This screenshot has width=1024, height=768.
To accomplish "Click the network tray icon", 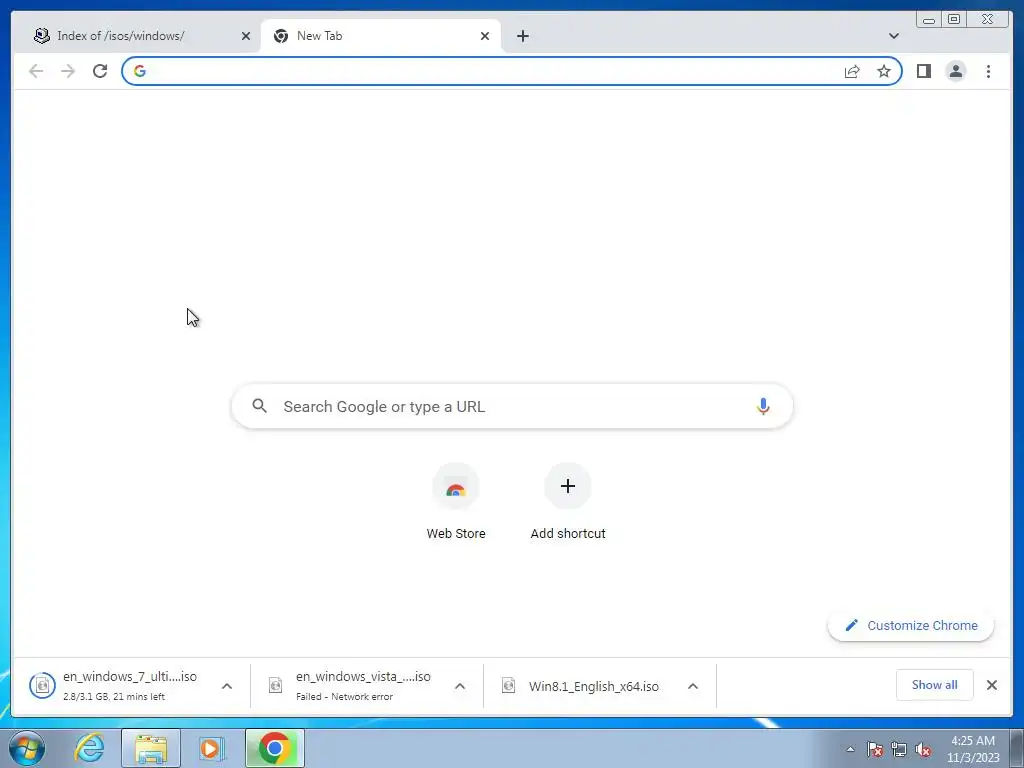I will [899, 749].
